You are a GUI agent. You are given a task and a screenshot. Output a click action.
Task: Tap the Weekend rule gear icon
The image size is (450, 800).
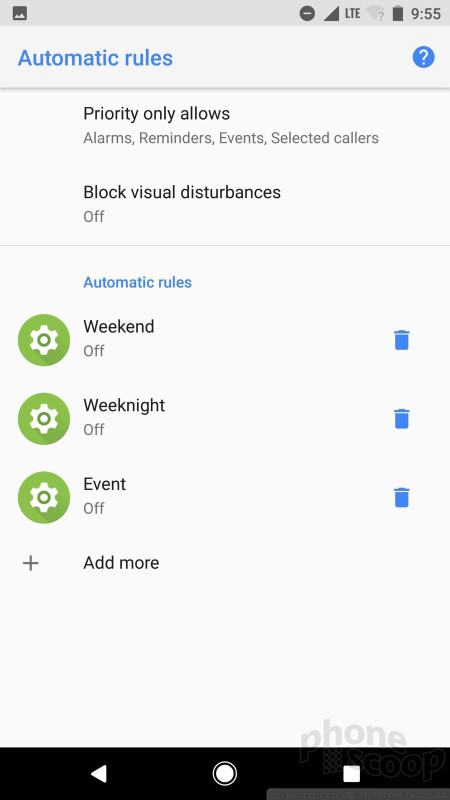click(x=44, y=340)
